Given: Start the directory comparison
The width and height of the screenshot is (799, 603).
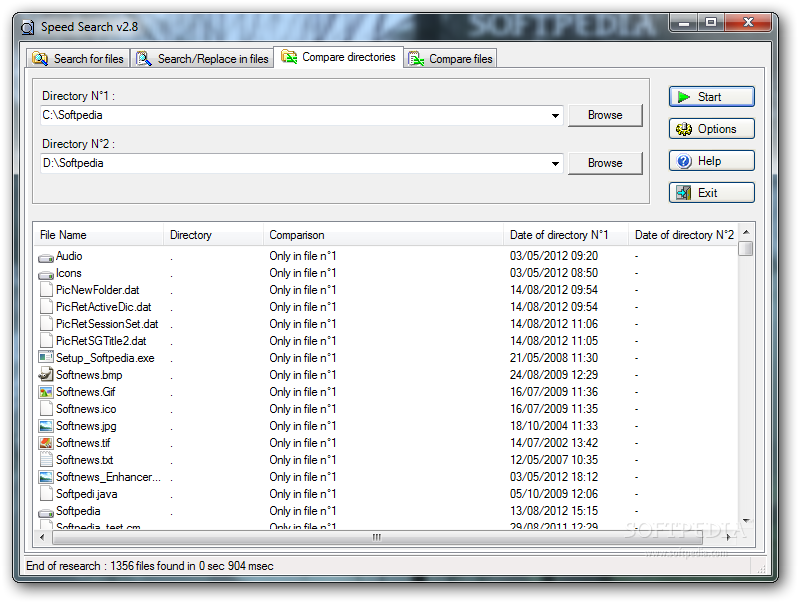Looking at the screenshot, I should click(711, 97).
